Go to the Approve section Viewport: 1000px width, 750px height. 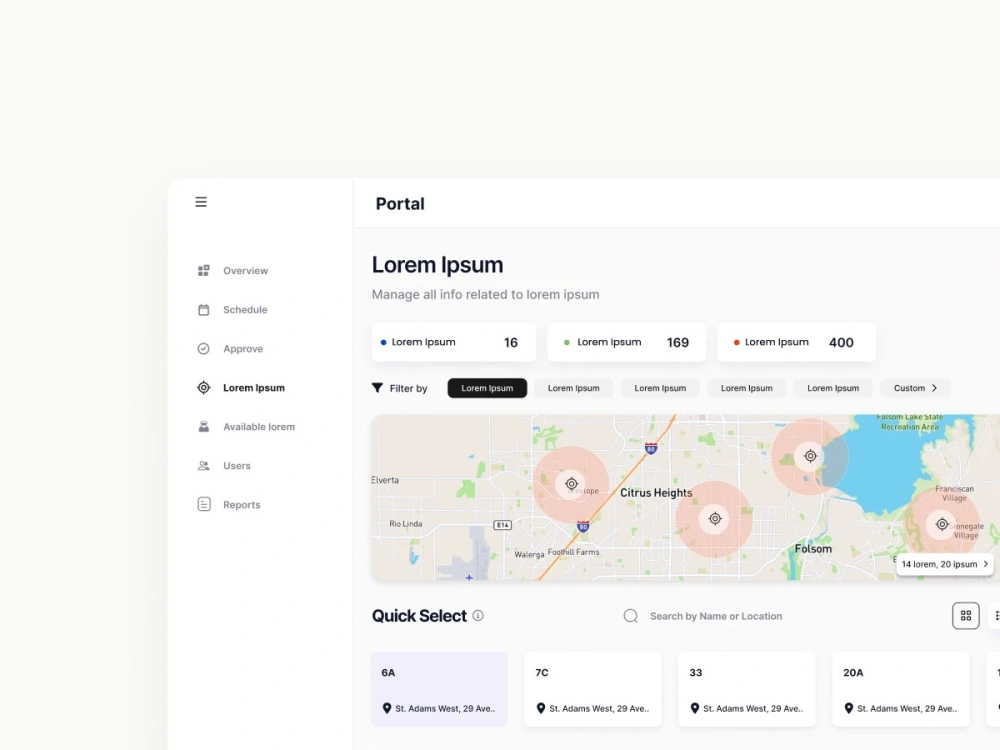pyautogui.click(x=243, y=349)
